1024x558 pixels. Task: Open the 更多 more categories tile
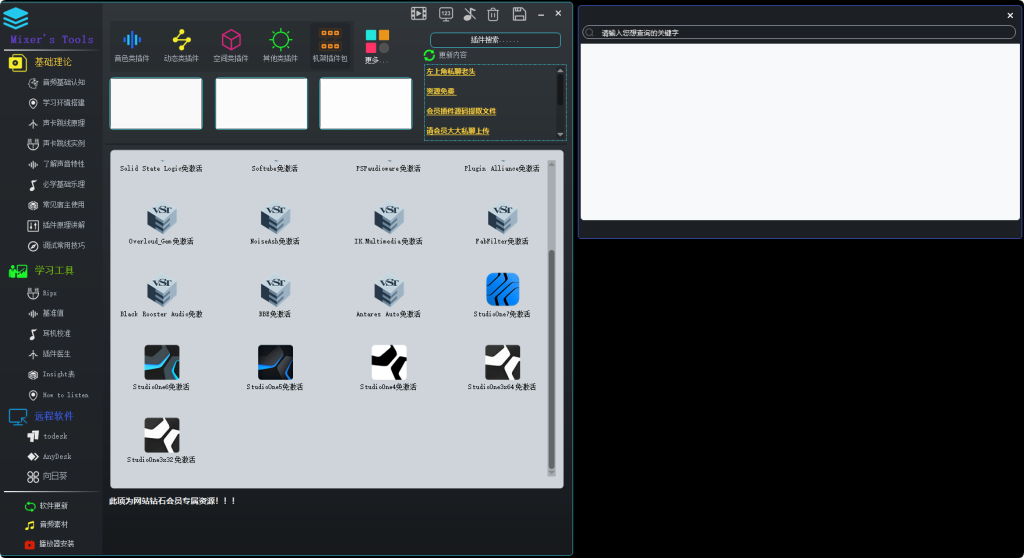[377, 47]
